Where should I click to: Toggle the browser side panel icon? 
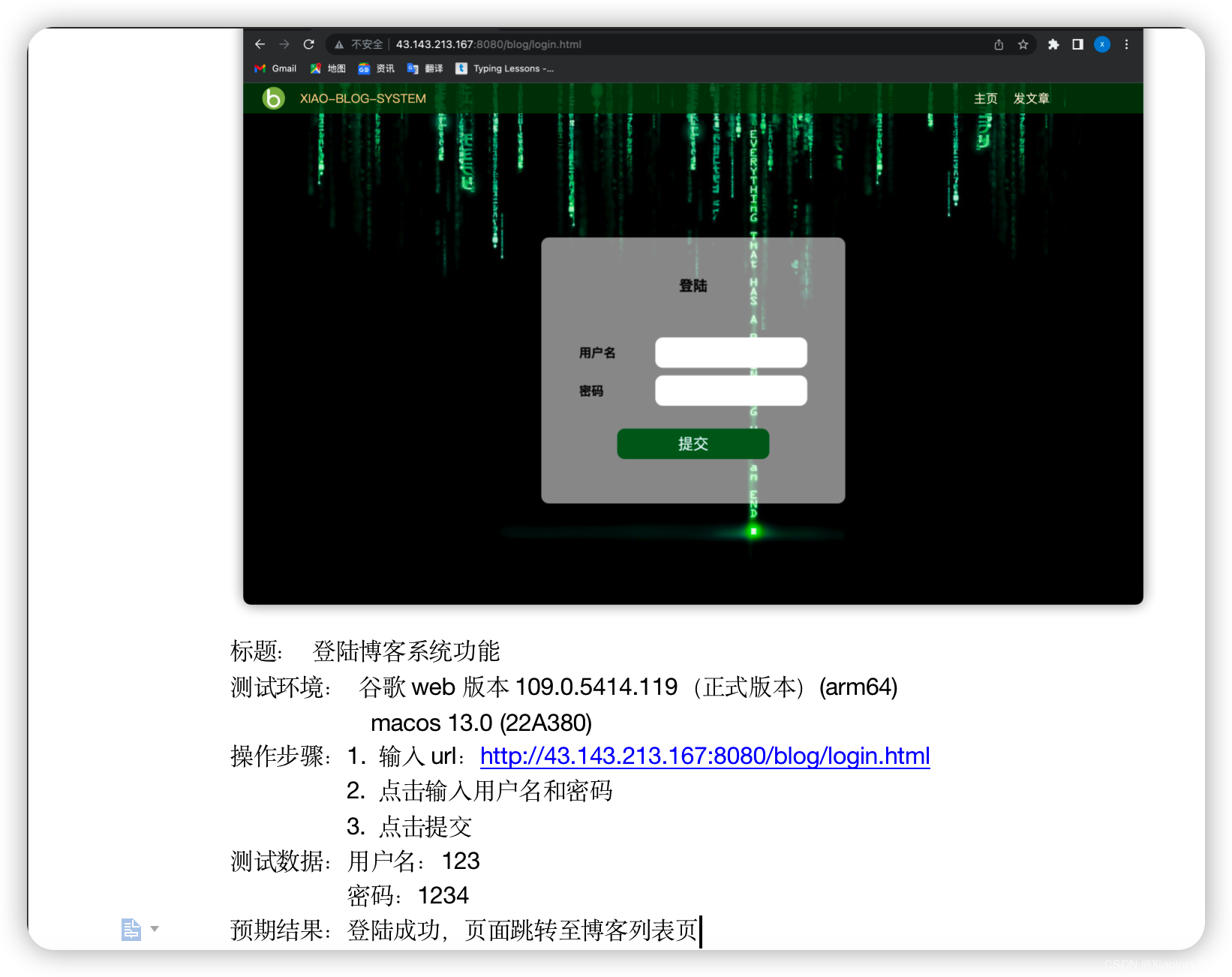pyautogui.click(x=1077, y=44)
